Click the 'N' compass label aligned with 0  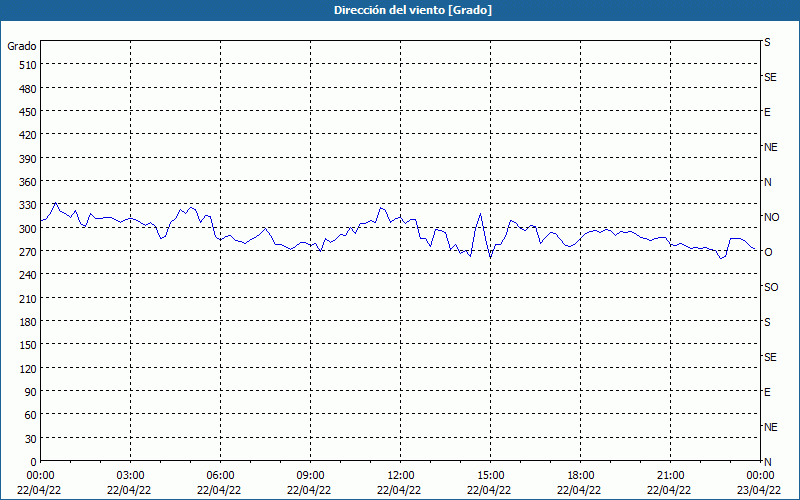[767, 462]
